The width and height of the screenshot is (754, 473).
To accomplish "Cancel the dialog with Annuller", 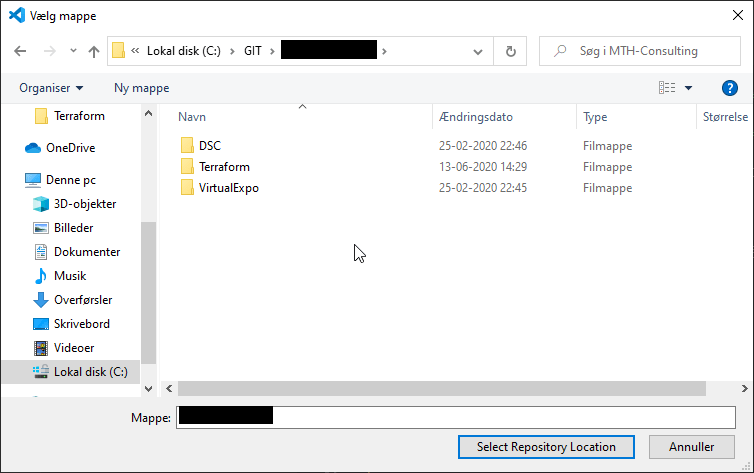I will (x=691, y=447).
